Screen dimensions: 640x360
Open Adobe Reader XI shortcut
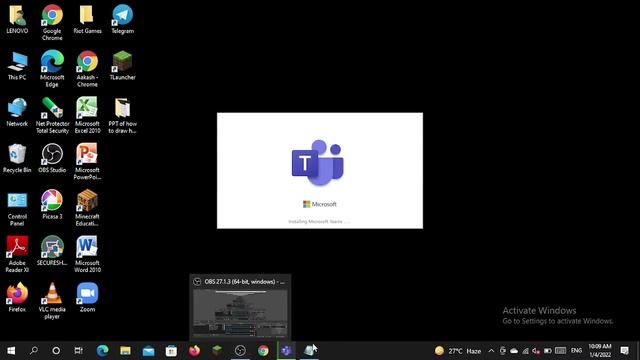[17, 255]
